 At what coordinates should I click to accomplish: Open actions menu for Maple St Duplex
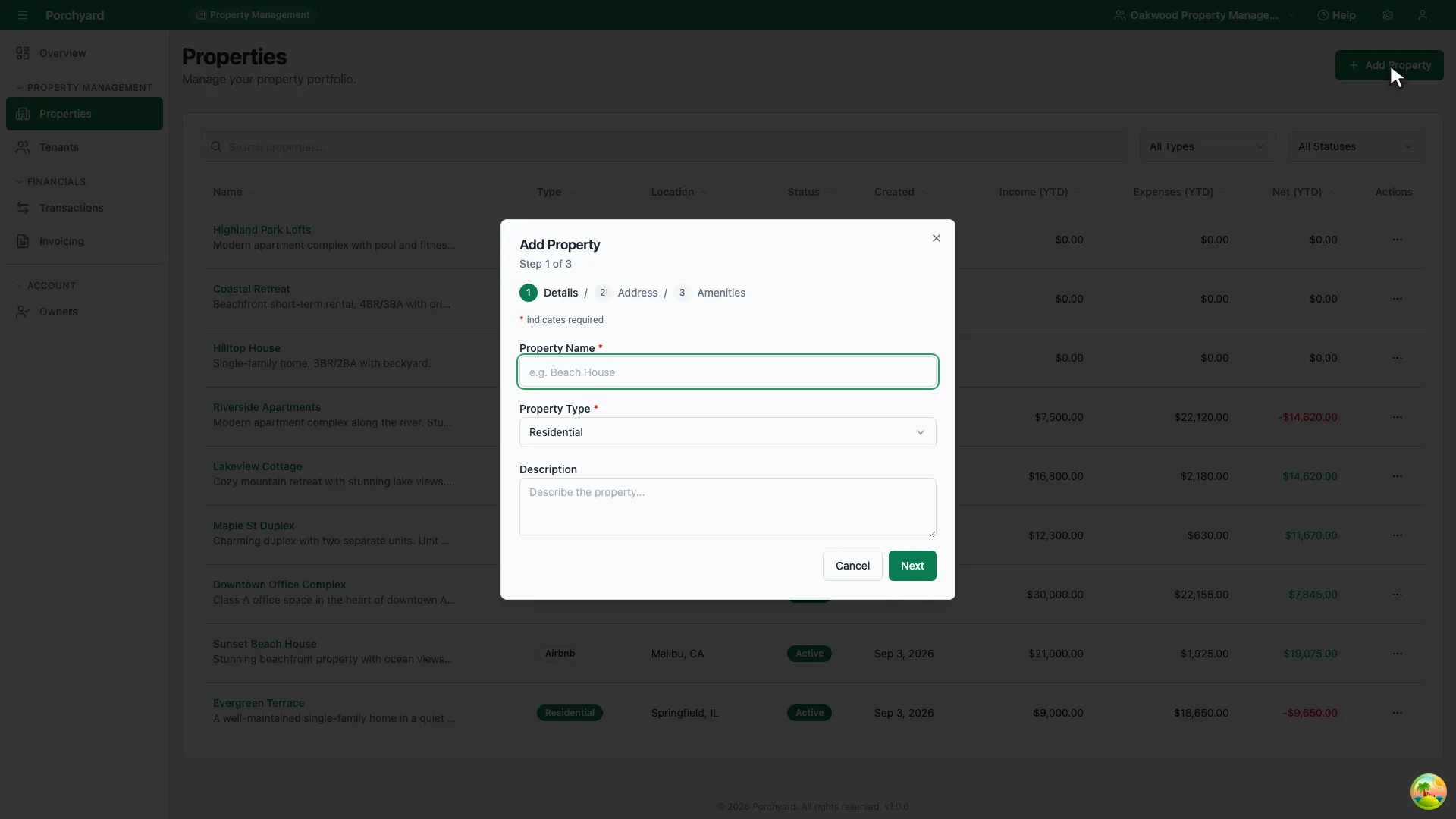1398,535
